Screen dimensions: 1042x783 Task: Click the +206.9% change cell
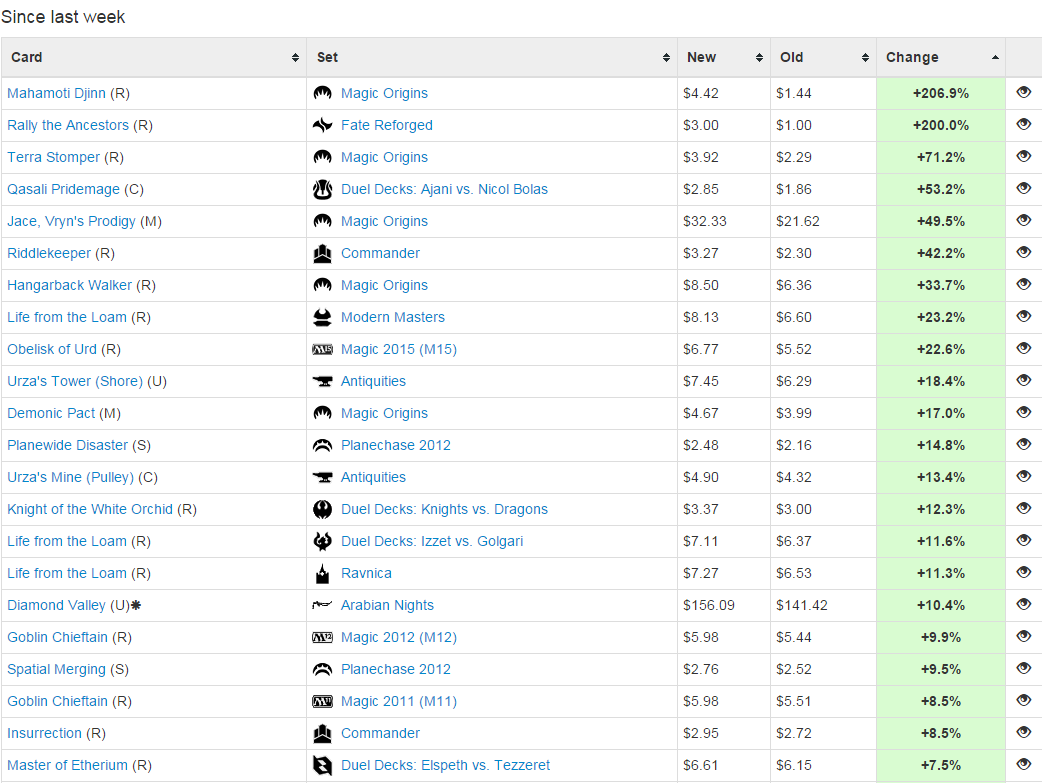(x=941, y=93)
